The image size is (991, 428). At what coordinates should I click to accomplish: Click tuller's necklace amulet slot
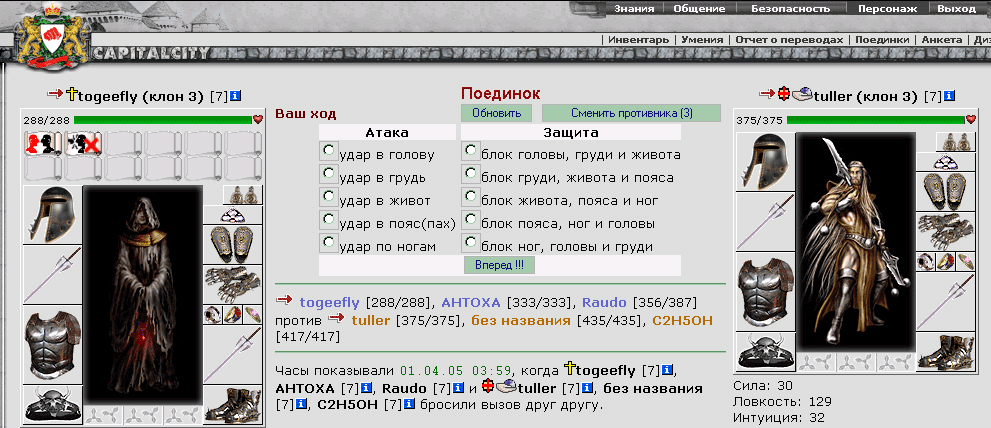[945, 162]
